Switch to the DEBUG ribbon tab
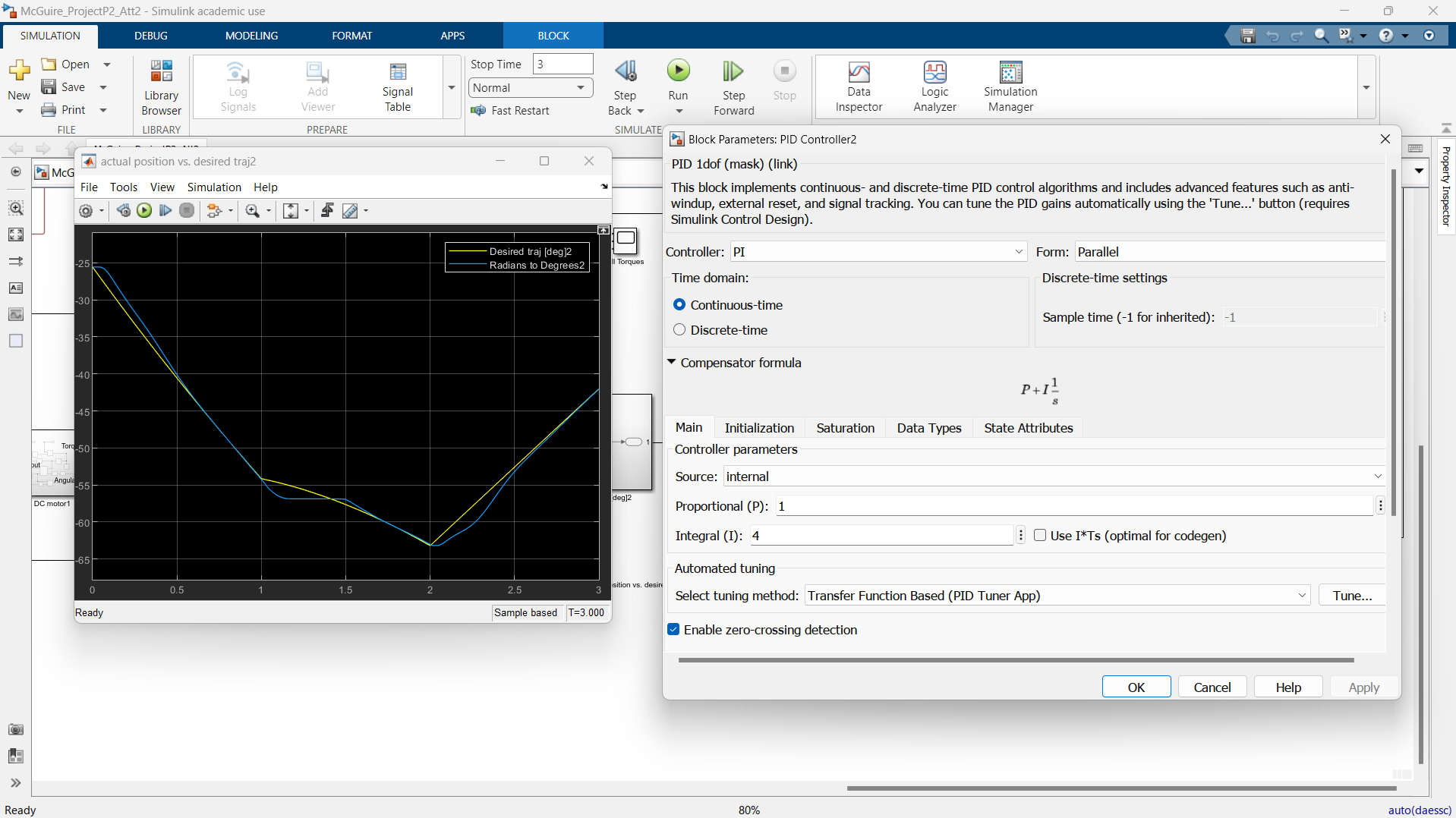 point(150,36)
